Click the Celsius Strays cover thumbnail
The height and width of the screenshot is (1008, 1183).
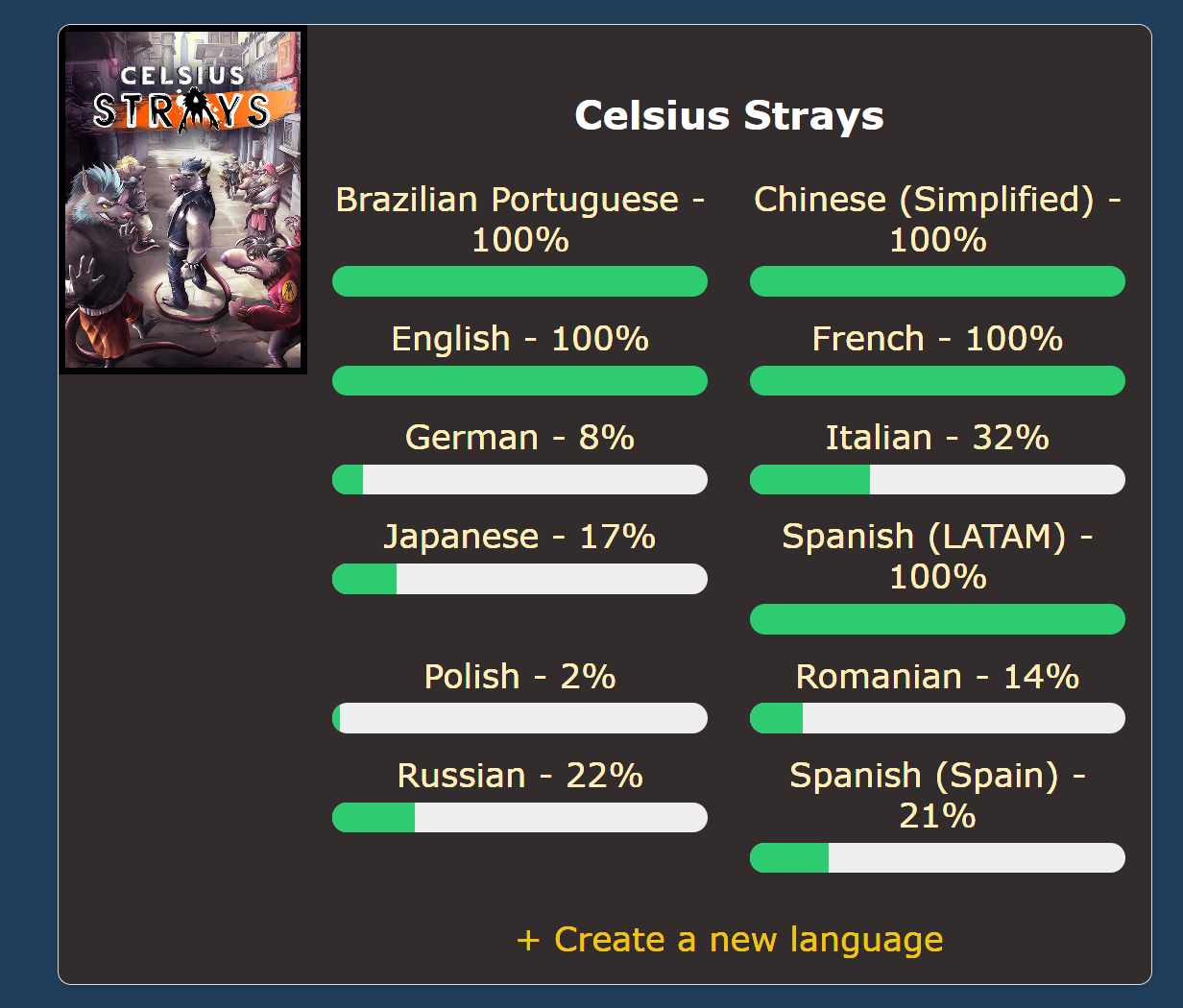pos(182,200)
